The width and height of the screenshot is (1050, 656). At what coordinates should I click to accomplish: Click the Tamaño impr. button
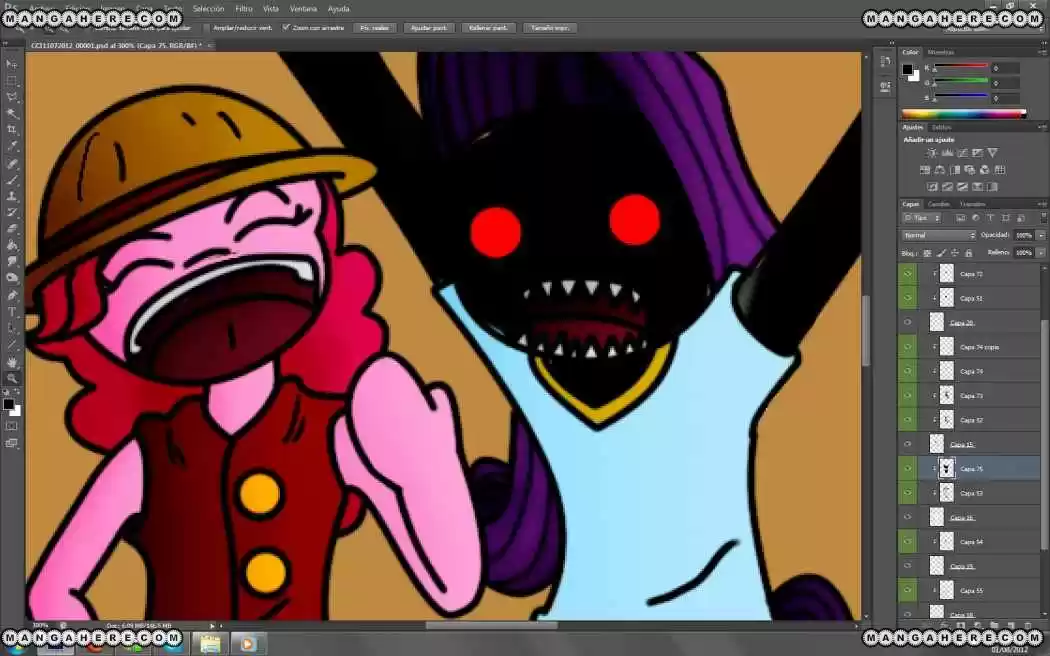click(550, 28)
